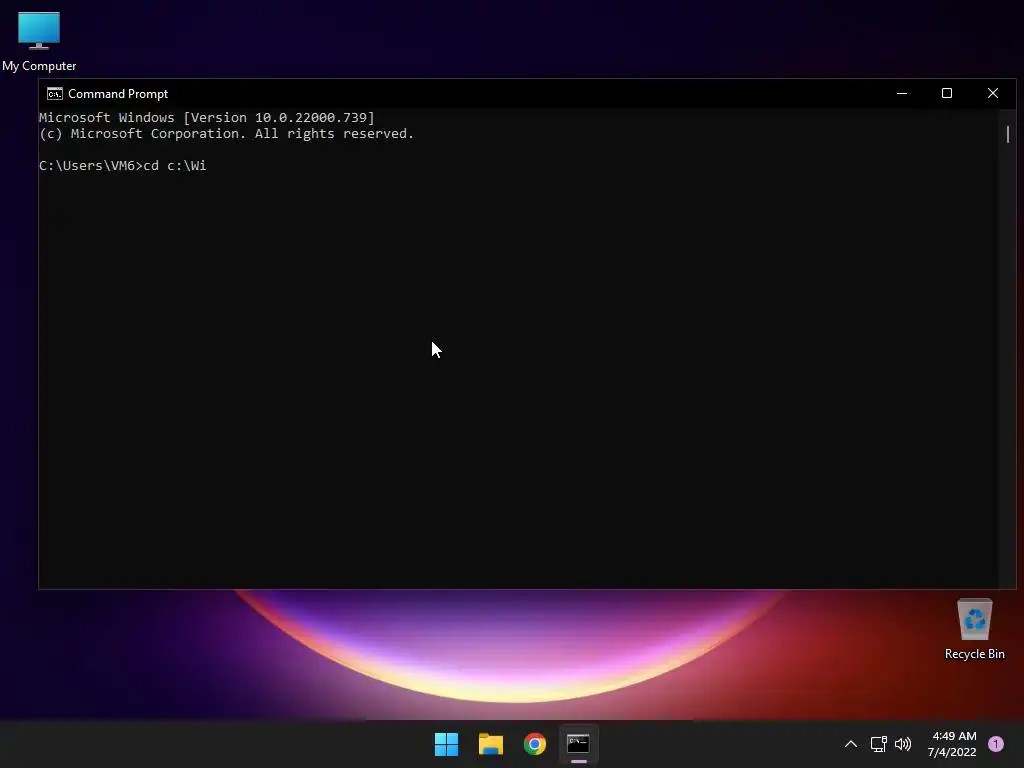This screenshot has height=768, width=1024.
Task: Minimize the Command Prompt window
Action: click(902, 93)
